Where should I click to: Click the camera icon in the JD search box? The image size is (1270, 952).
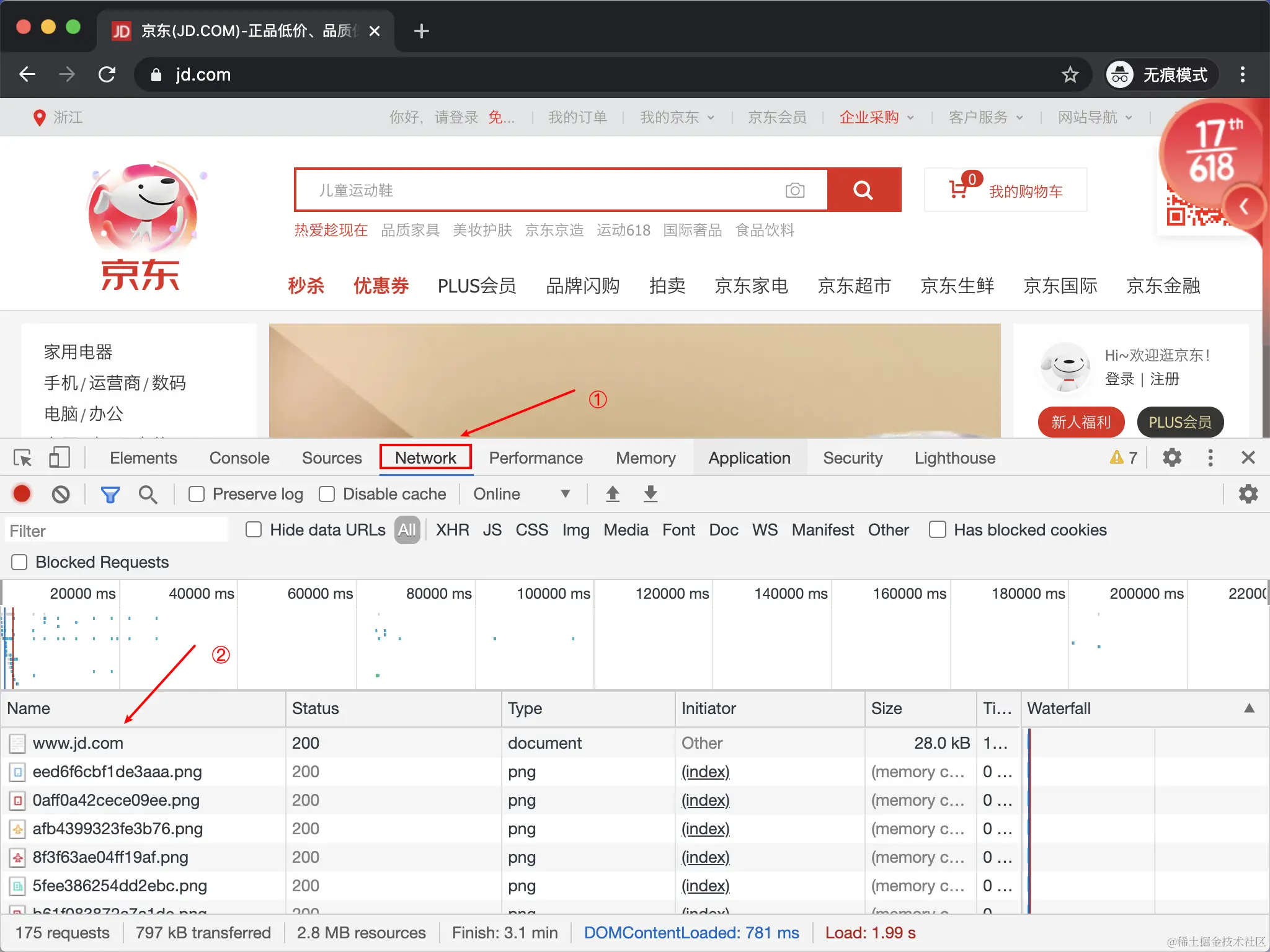794,190
